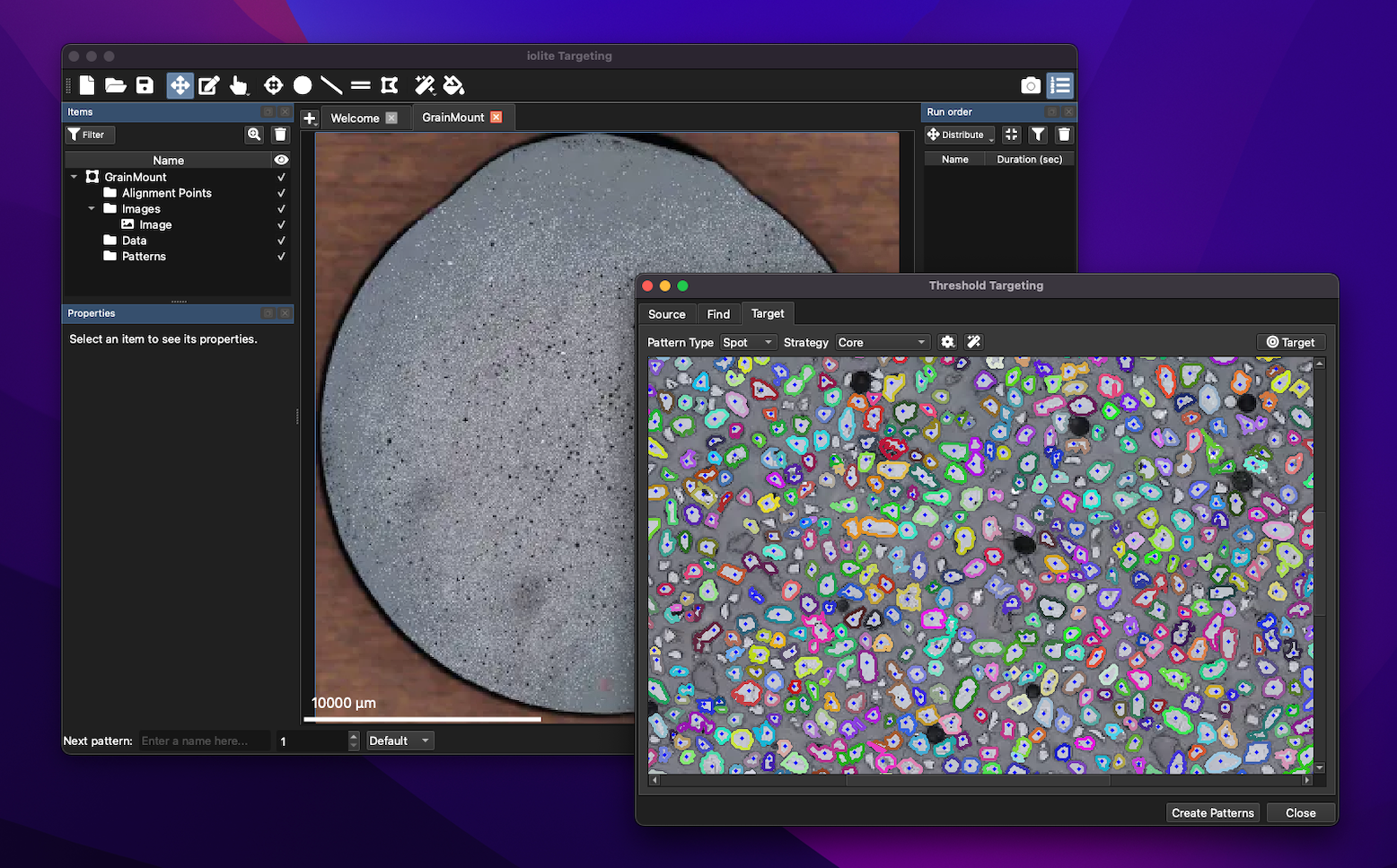Click the magic wand beside the Strategy gear

pos(973,342)
